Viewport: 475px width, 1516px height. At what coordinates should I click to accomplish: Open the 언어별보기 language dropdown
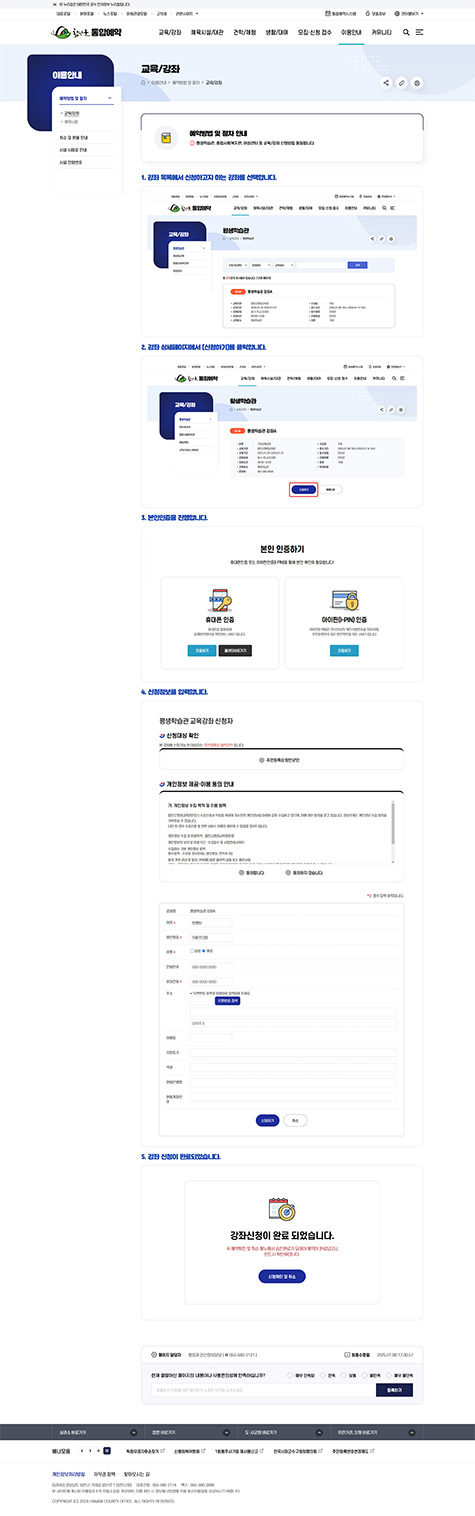click(411, 13)
